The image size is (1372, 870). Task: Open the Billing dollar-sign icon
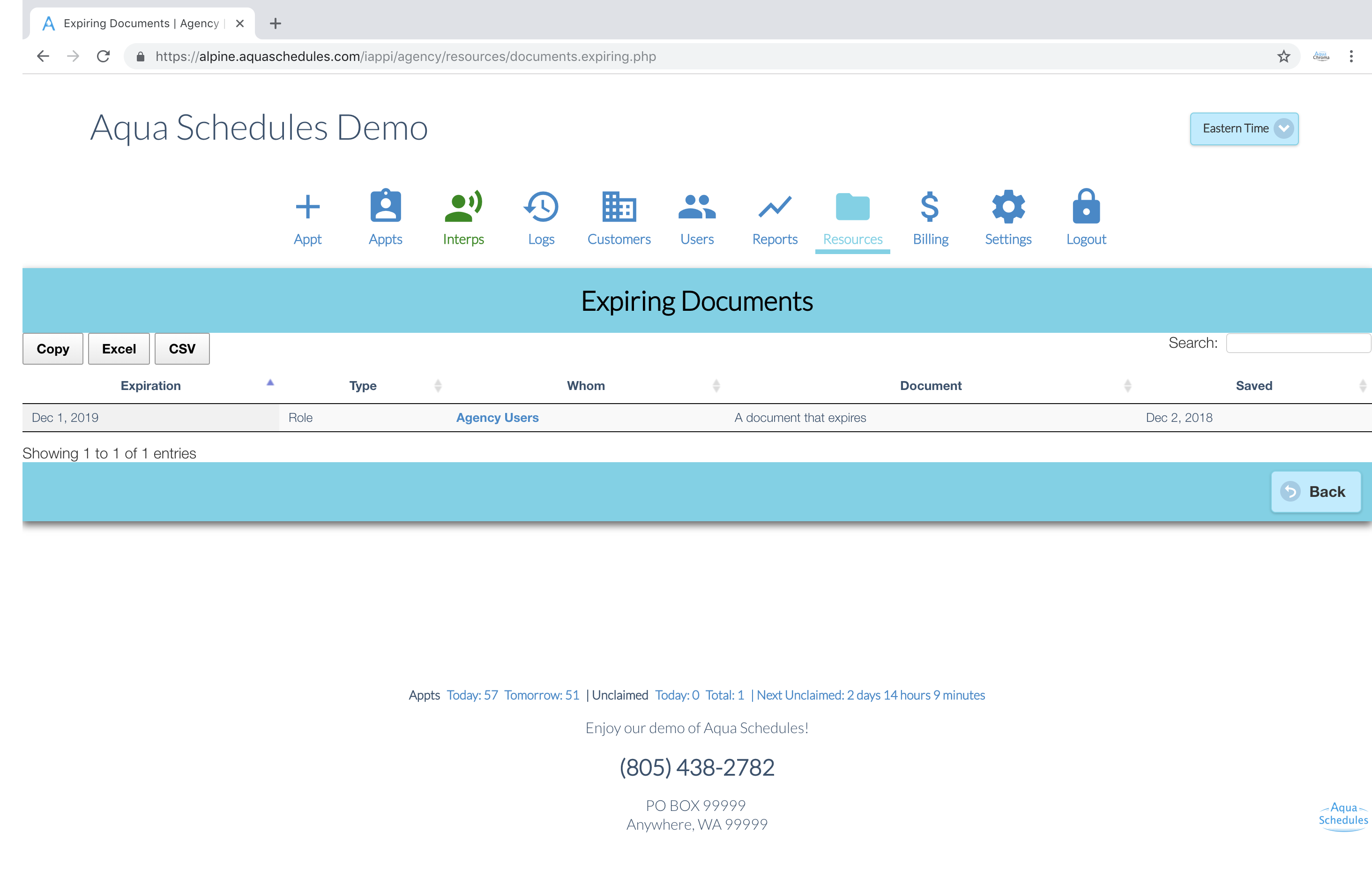click(930, 206)
